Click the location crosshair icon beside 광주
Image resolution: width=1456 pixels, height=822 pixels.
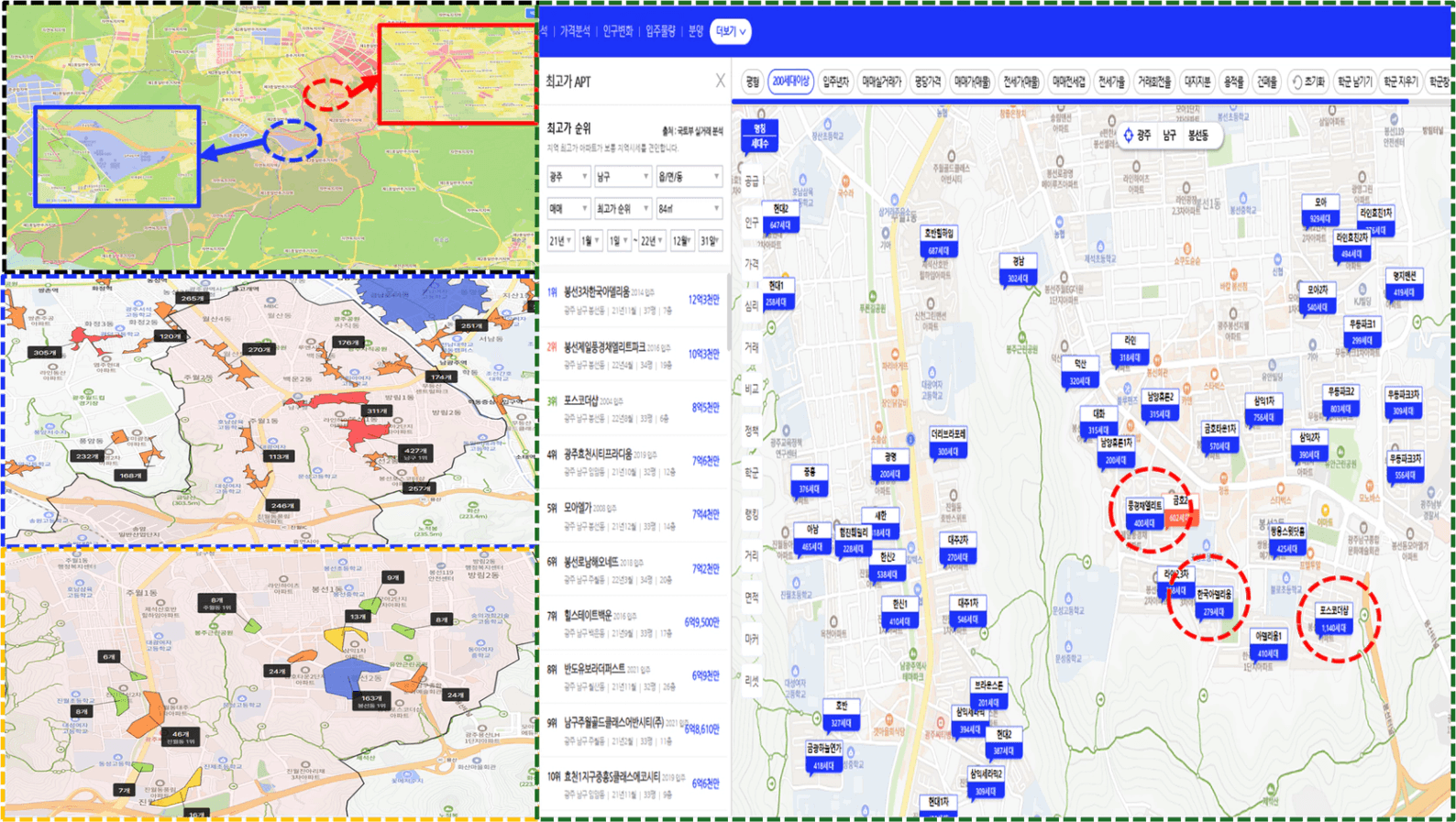pos(1128,135)
